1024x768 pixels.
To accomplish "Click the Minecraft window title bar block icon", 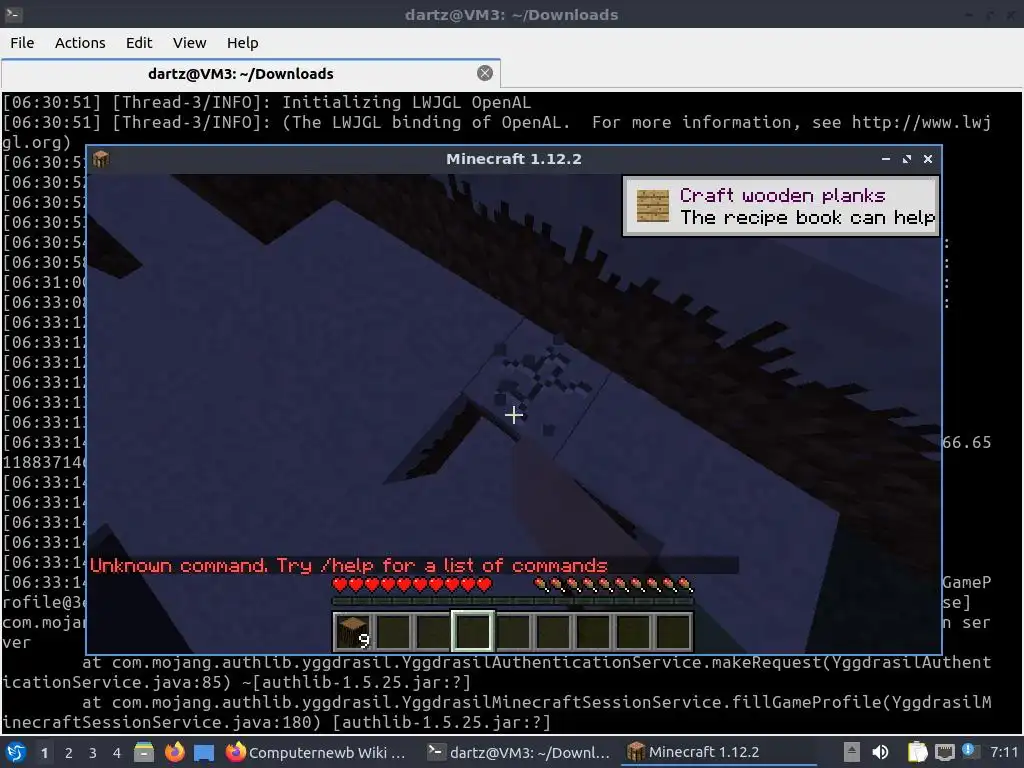I will pyautogui.click(x=101, y=159).
